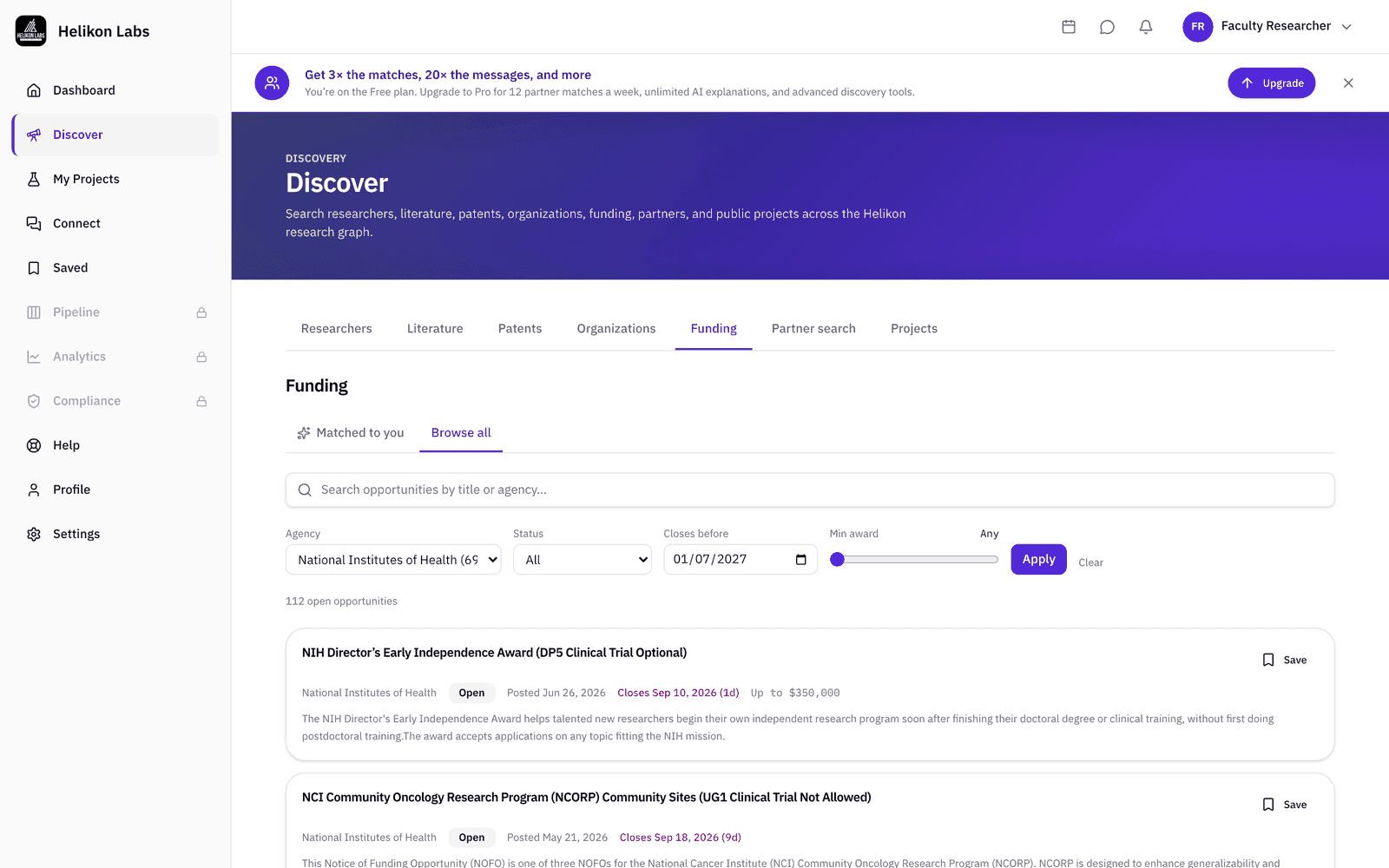This screenshot has width=1389, height=868.
Task: Click the Min award slider handle
Action: click(x=838, y=560)
